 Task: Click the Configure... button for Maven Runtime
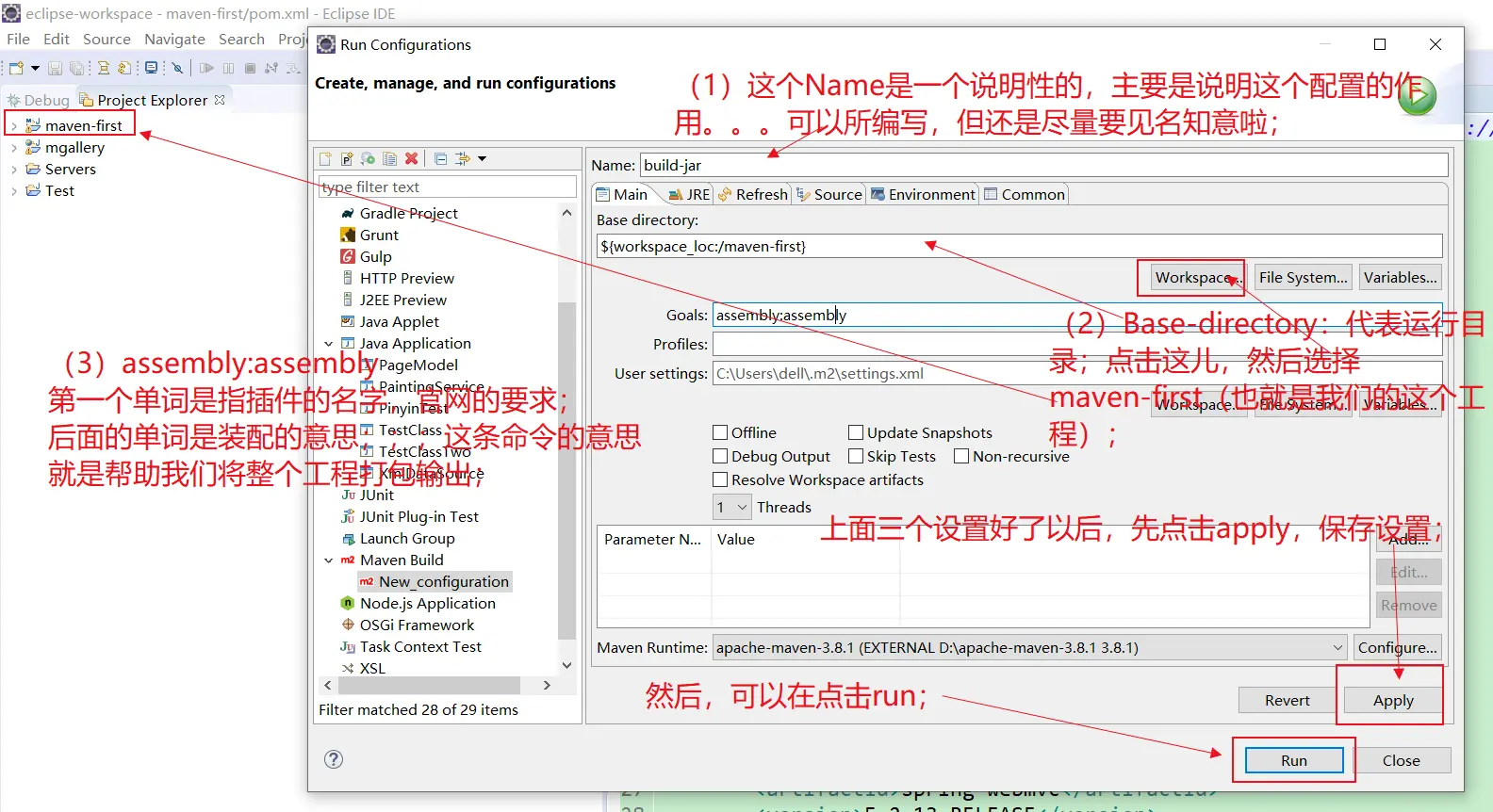pyautogui.click(x=1398, y=648)
